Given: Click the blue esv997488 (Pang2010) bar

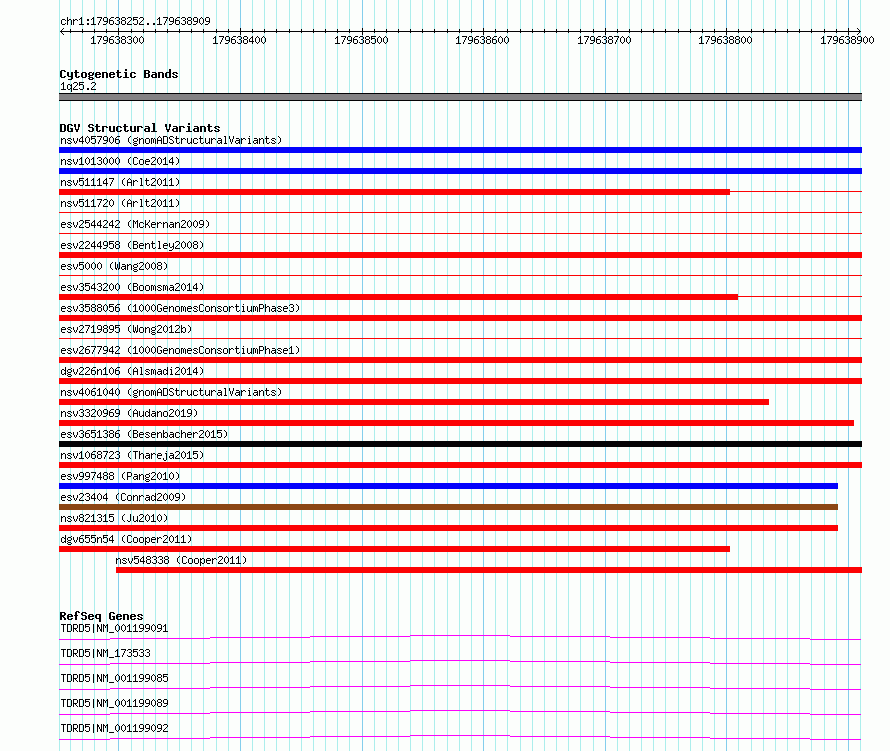Looking at the screenshot, I should point(448,486).
